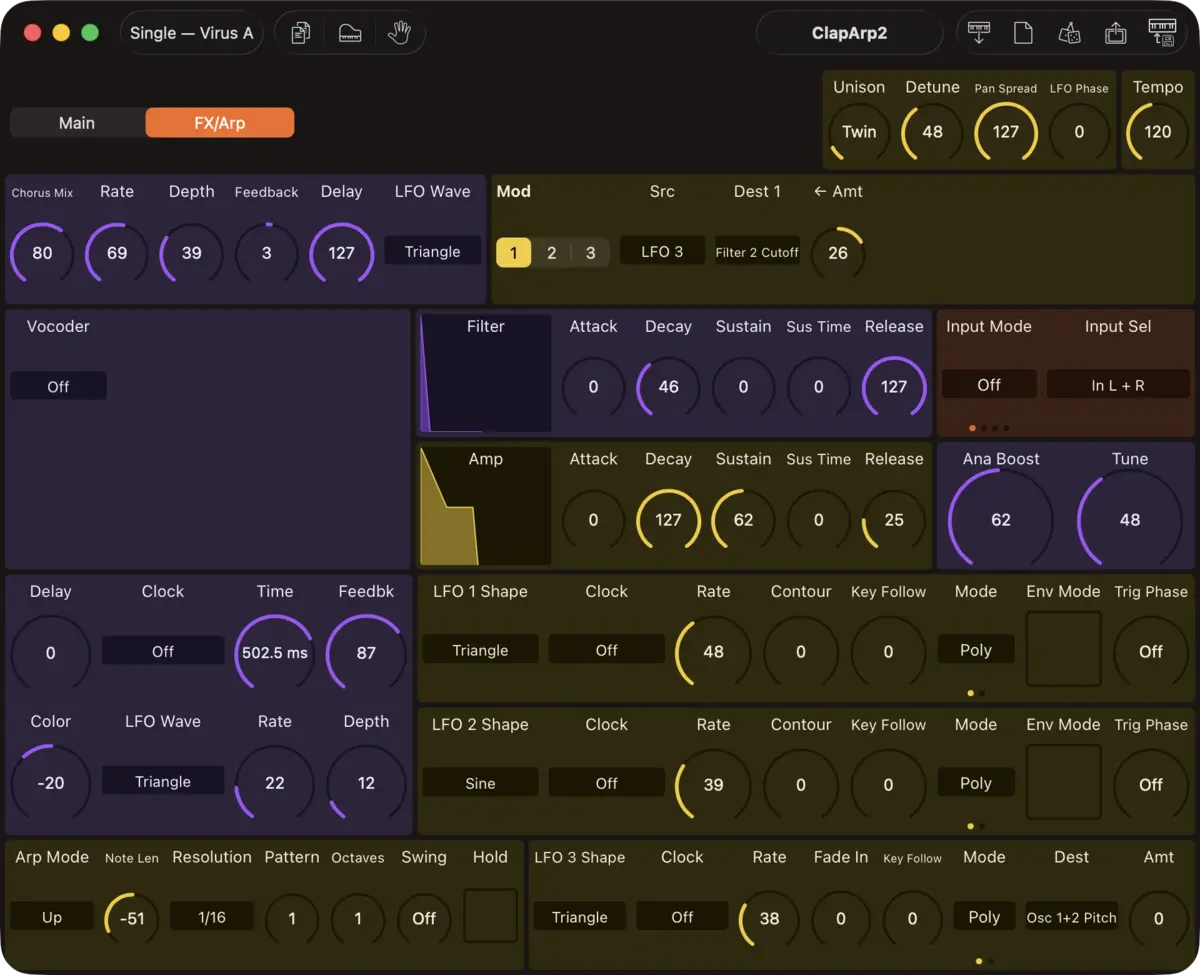Click the copy patch documents icon
The width and height of the screenshot is (1200, 975).
coord(300,33)
